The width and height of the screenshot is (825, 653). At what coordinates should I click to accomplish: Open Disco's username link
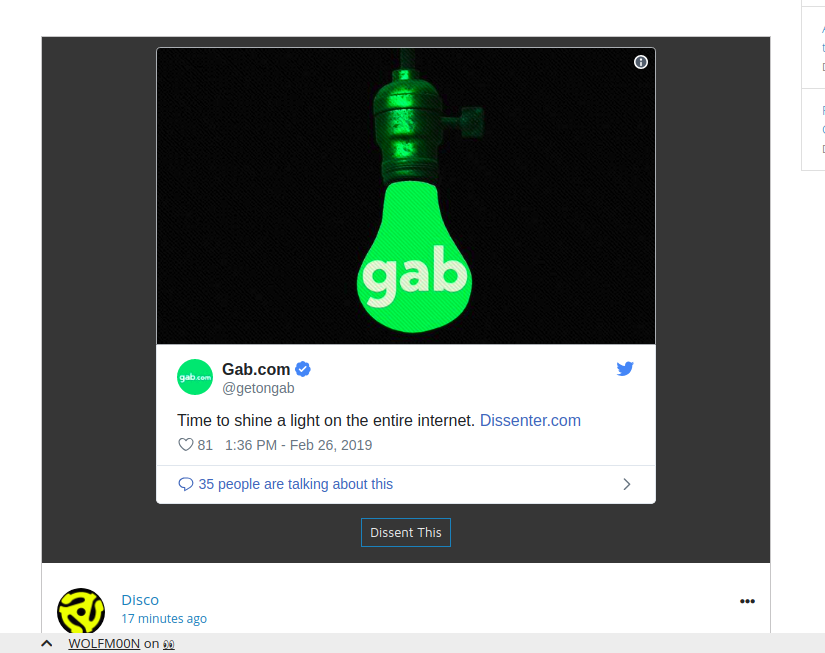(x=140, y=600)
